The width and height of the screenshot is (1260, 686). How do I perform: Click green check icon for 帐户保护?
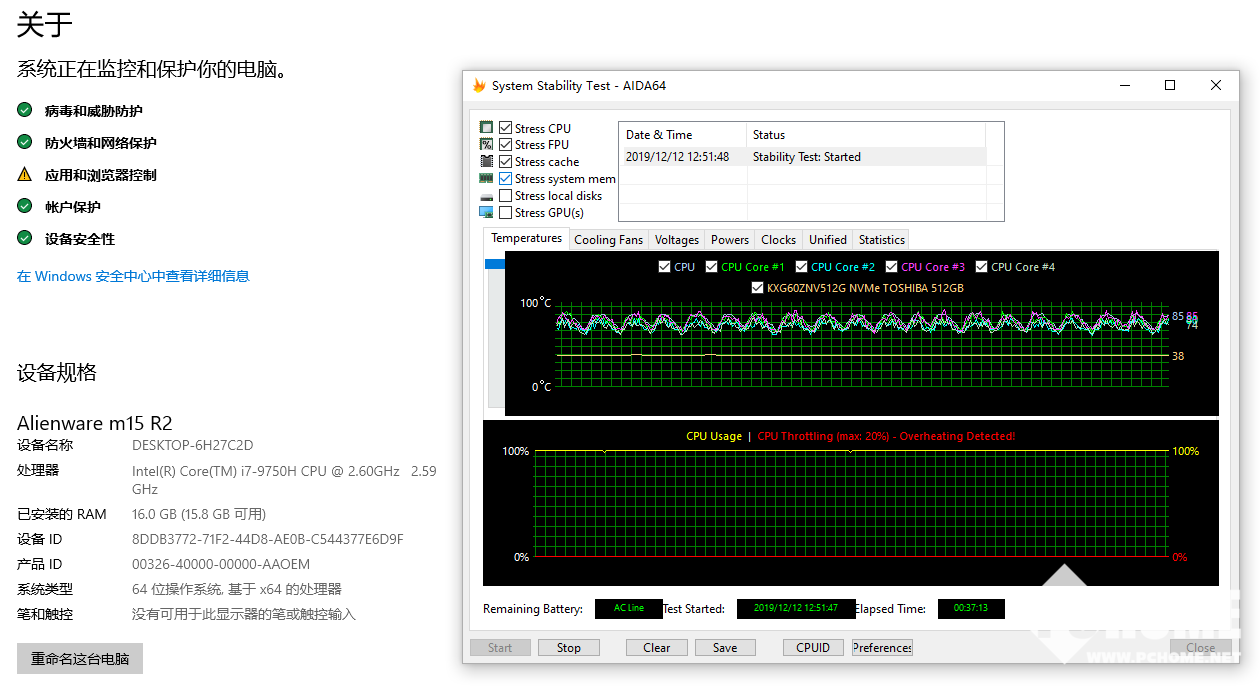(25, 206)
